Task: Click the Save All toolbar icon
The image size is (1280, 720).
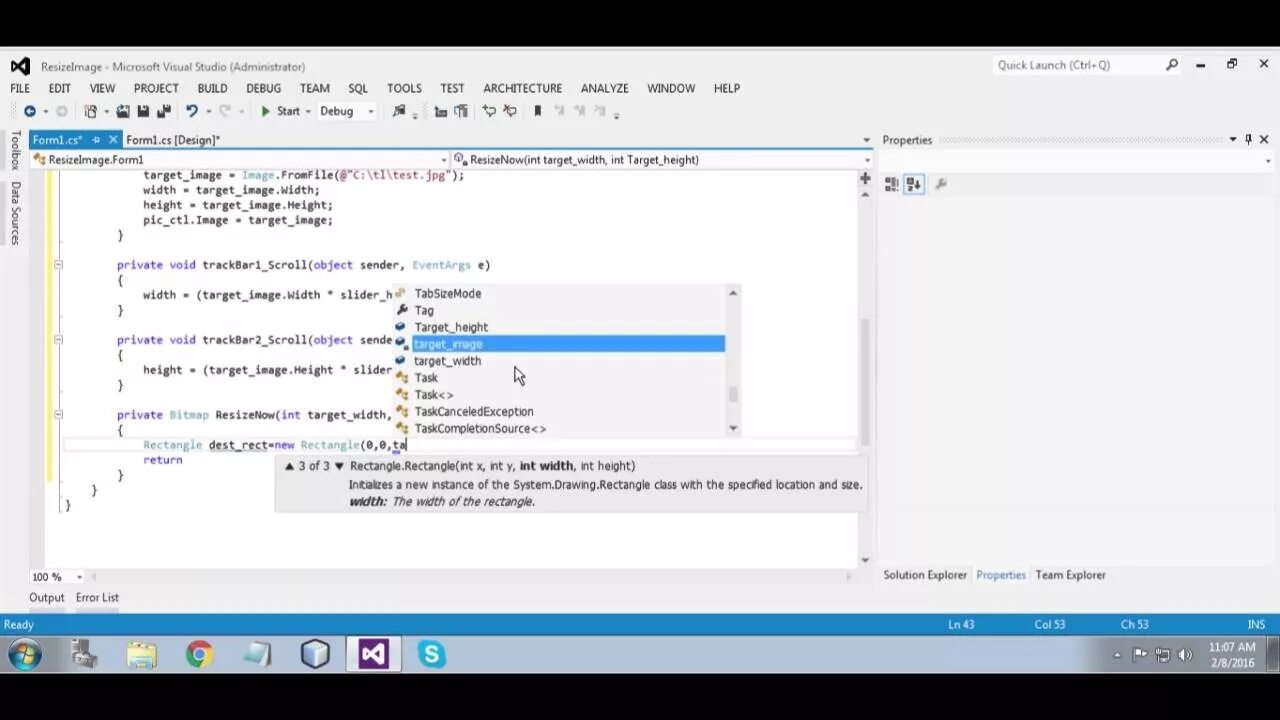Action: [x=163, y=111]
